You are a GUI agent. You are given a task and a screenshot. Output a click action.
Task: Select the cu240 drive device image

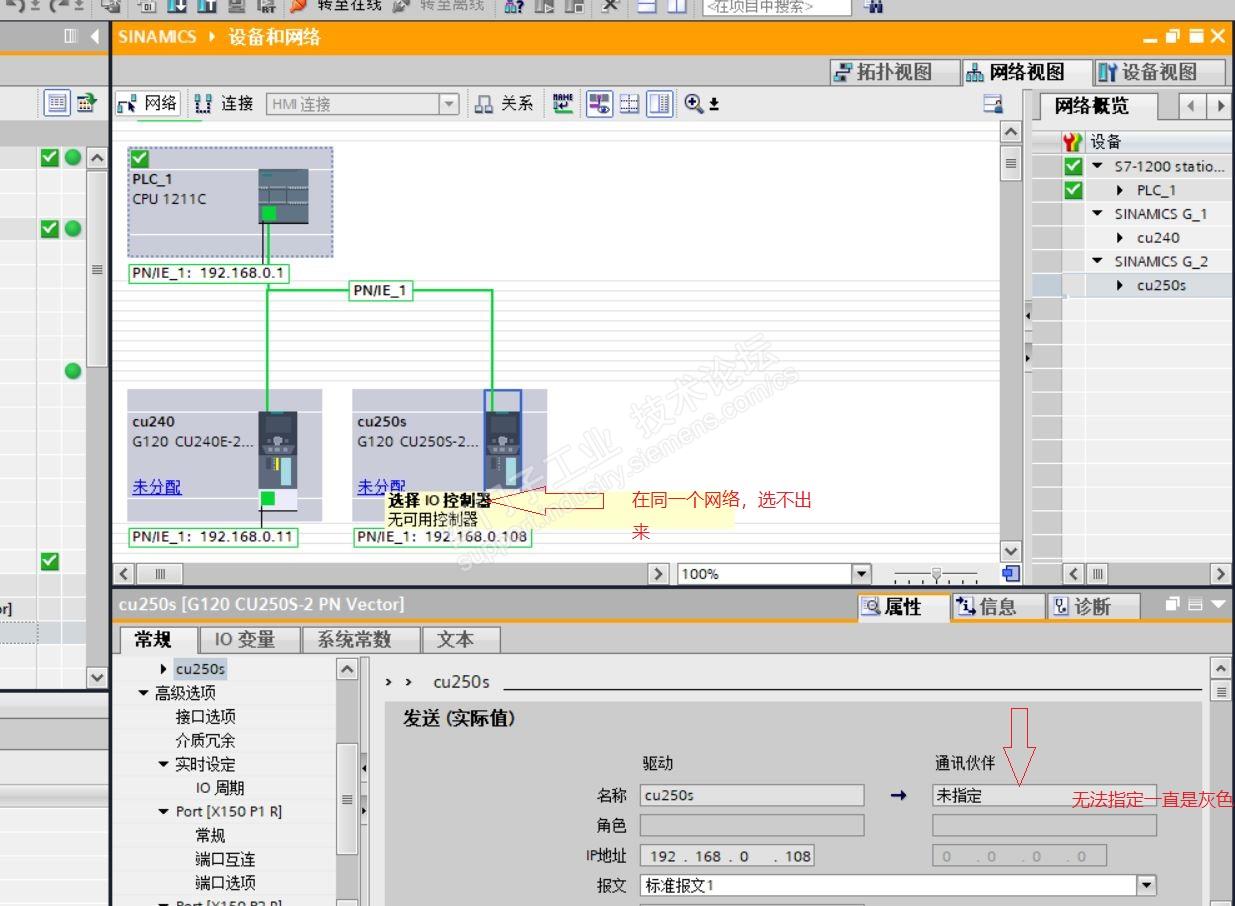[278, 449]
